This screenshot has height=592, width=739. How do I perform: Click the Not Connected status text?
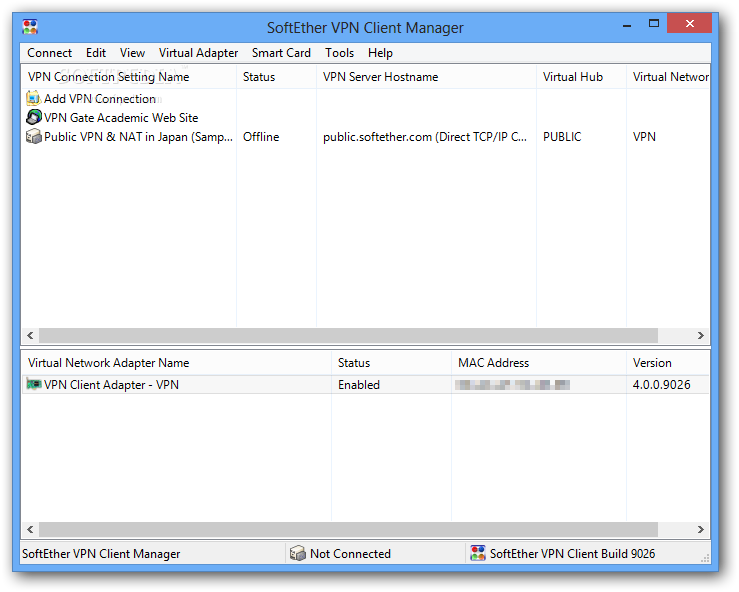[x=350, y=553]
